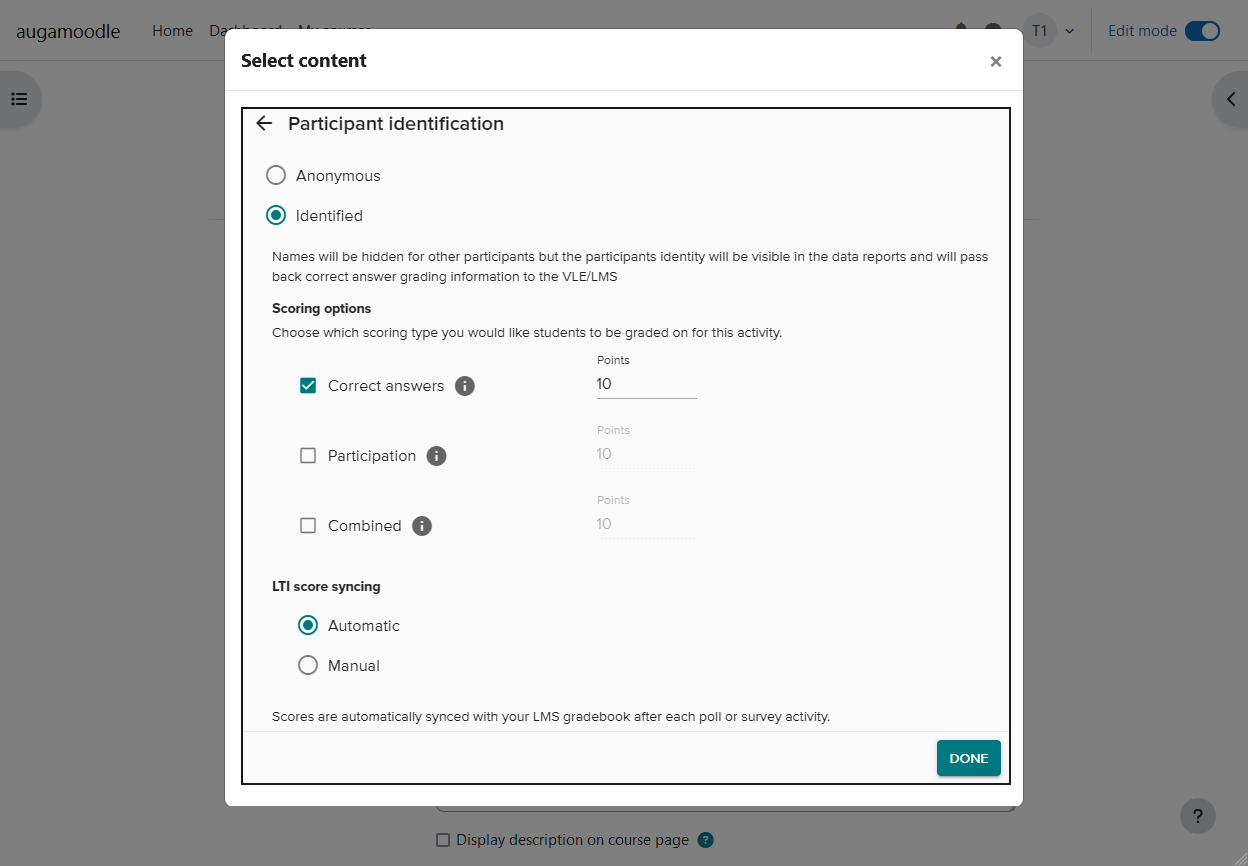Open the course index list icon

tap(19, 99)
